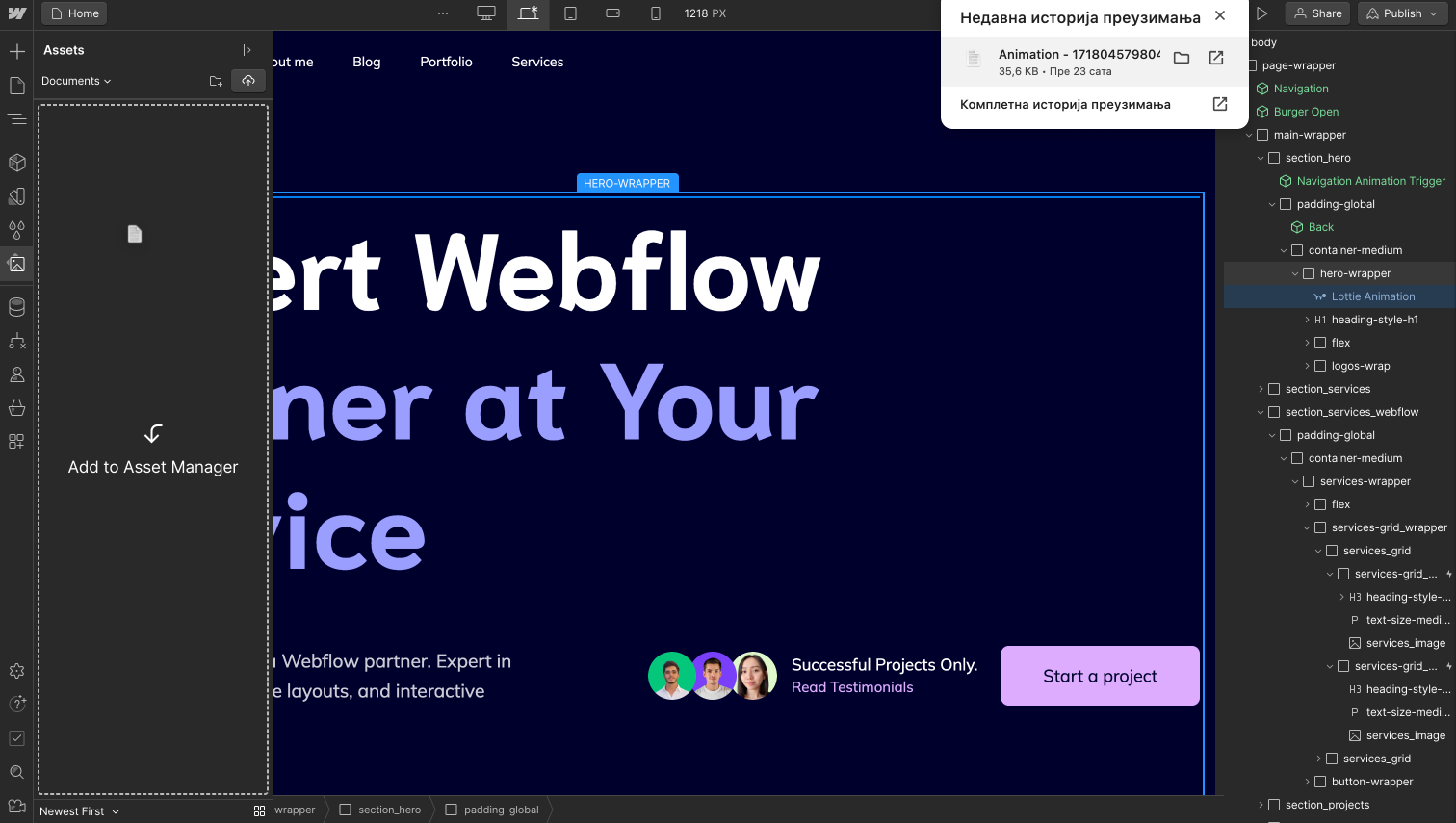
Task: Collapse the section_hero node
Action: [1261, 158]
